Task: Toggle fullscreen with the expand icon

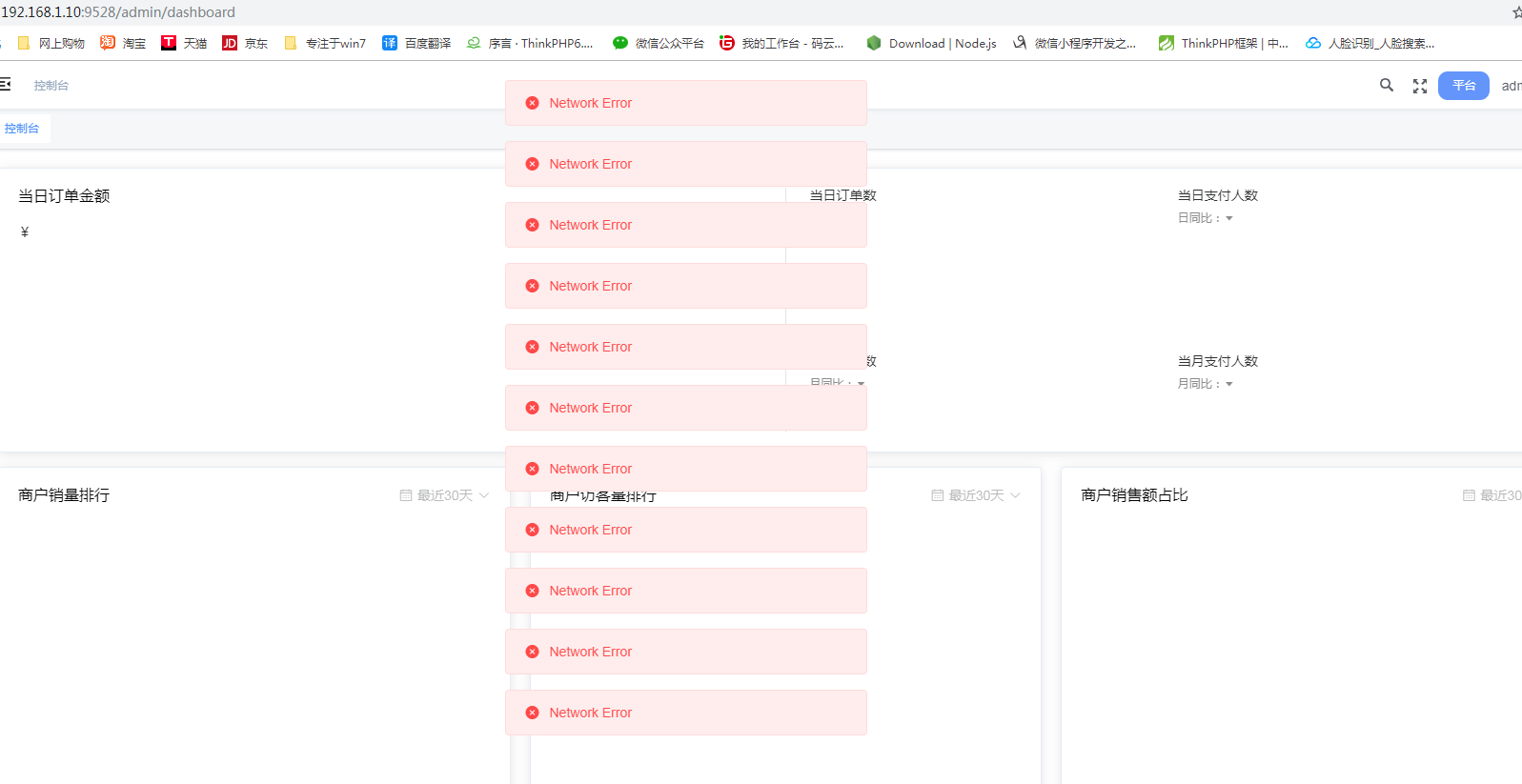Action: point(1420,86)
